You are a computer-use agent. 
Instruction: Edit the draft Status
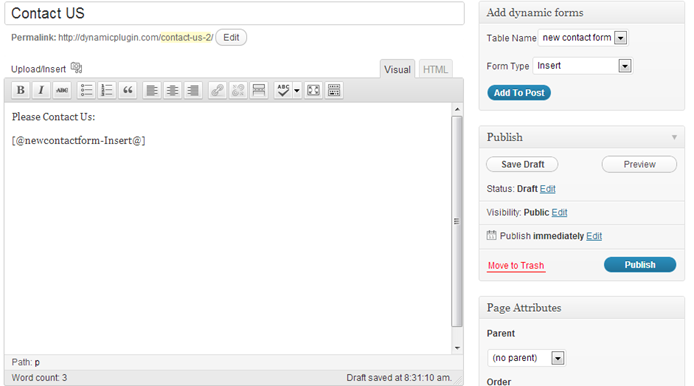[547, 189]
